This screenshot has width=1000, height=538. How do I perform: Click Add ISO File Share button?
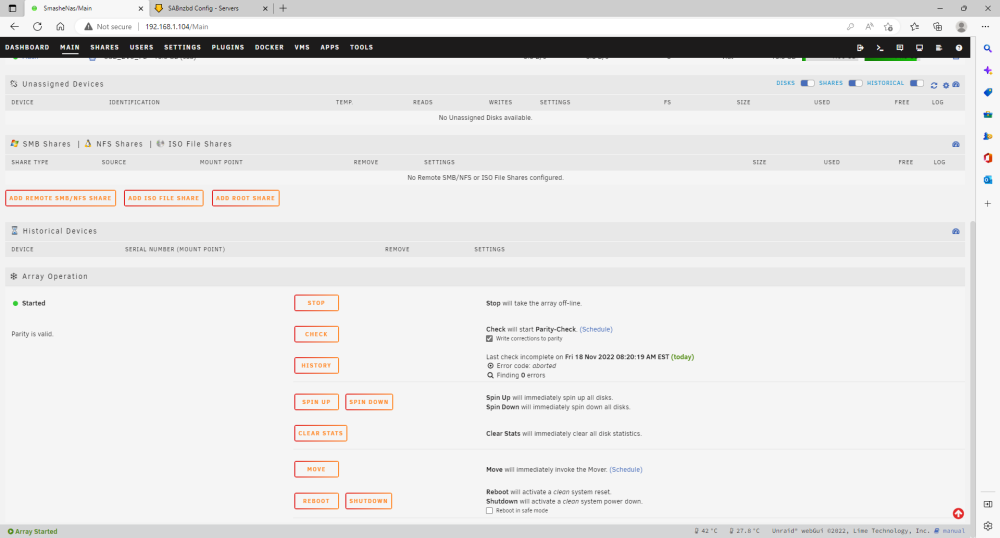[x=164, y=198]
